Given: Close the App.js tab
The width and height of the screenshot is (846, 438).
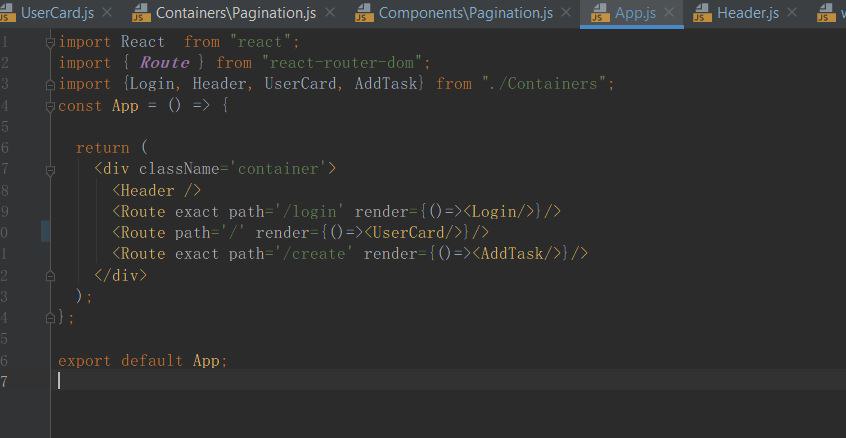Looking at the screenshot, I should coord(669,12).
